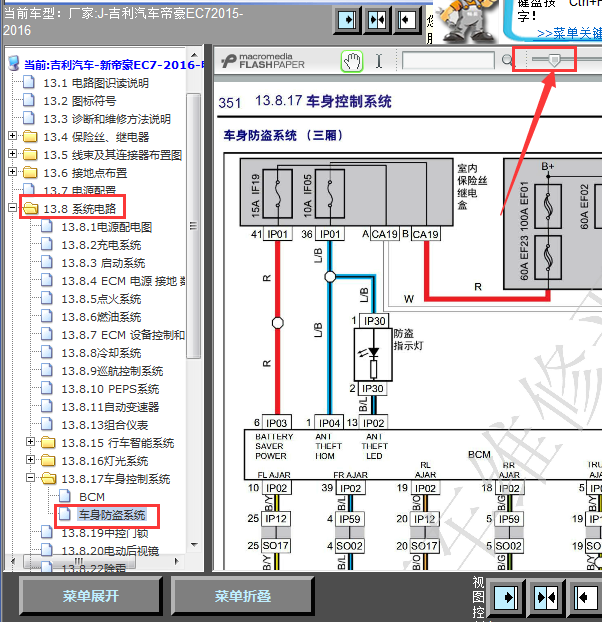The image size is (602, 622).
Task: Click the FlashPaper search magnifier icon
Action: click(x=506, y=61)
